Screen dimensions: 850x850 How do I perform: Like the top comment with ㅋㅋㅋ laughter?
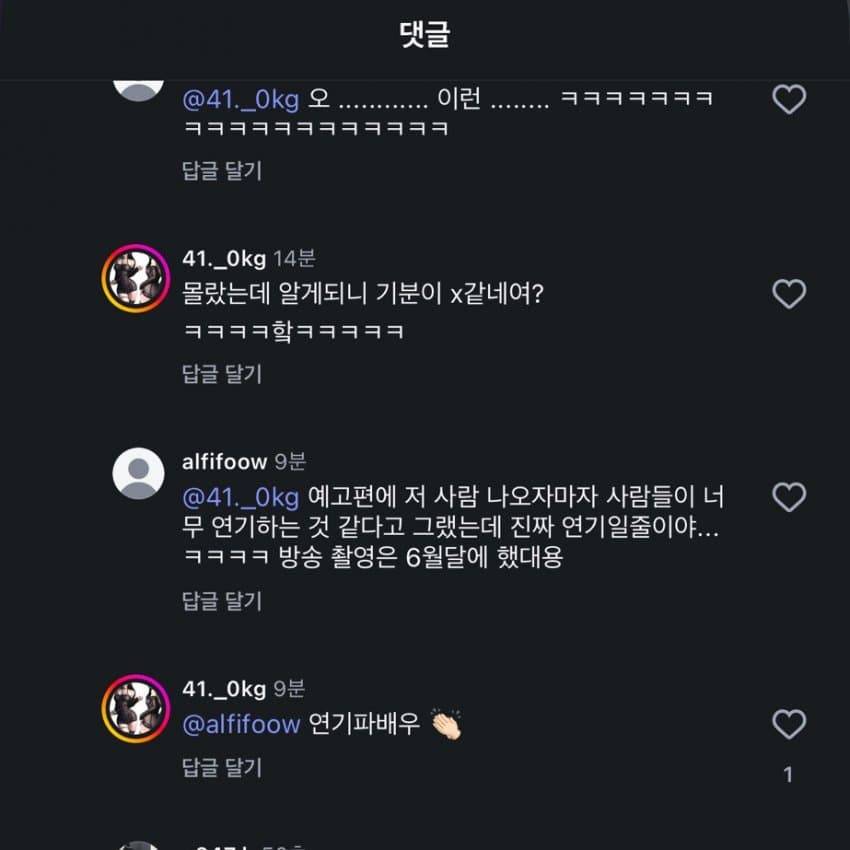(789, 99)
